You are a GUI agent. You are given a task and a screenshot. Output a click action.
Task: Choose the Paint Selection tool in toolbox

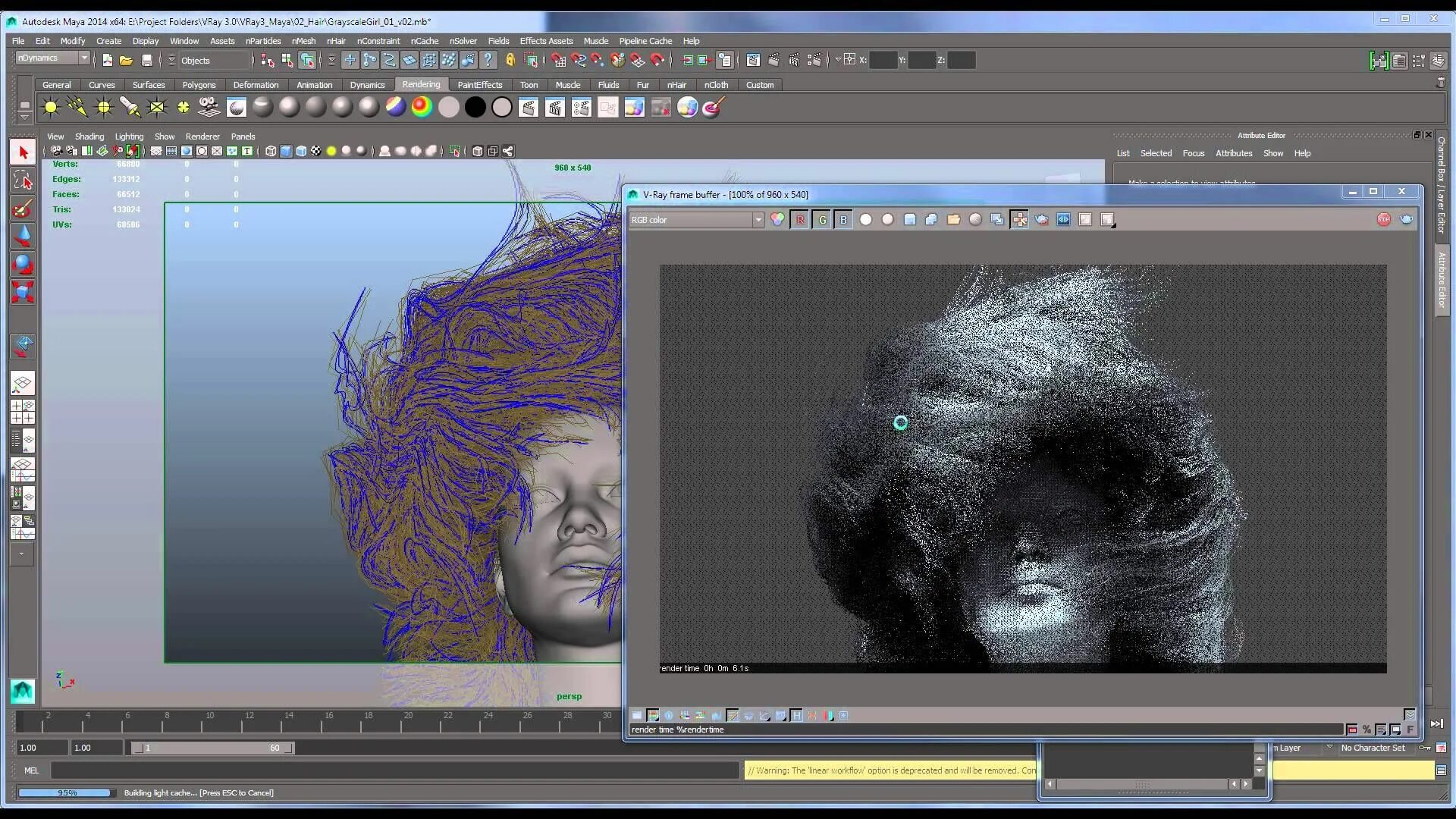pyautogui.click(x=23, y=208)
